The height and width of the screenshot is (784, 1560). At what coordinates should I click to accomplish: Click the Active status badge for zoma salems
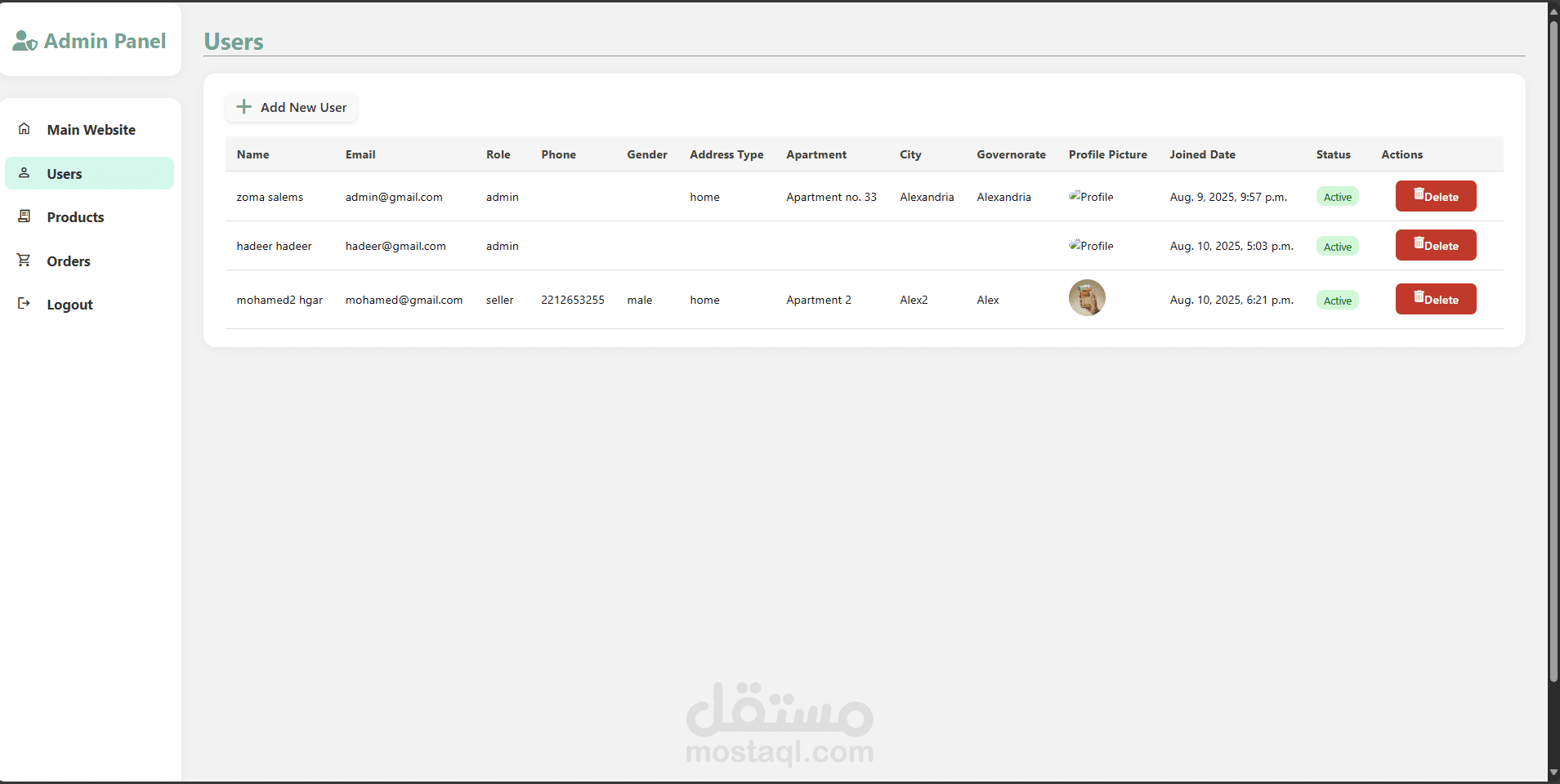click(x=1338, y=197)
